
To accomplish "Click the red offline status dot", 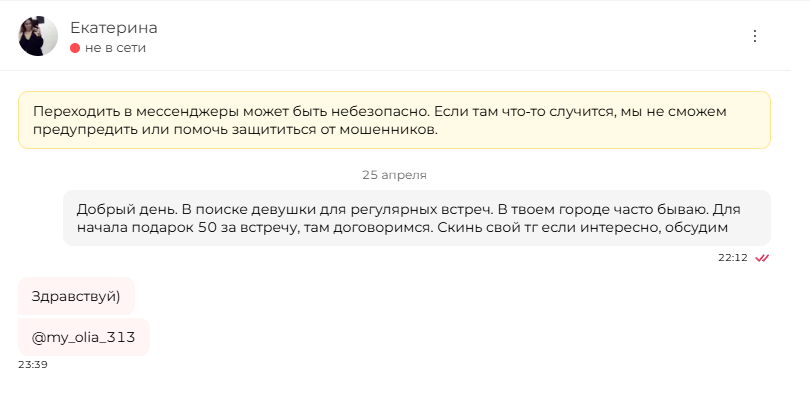I will click(75, 49).
